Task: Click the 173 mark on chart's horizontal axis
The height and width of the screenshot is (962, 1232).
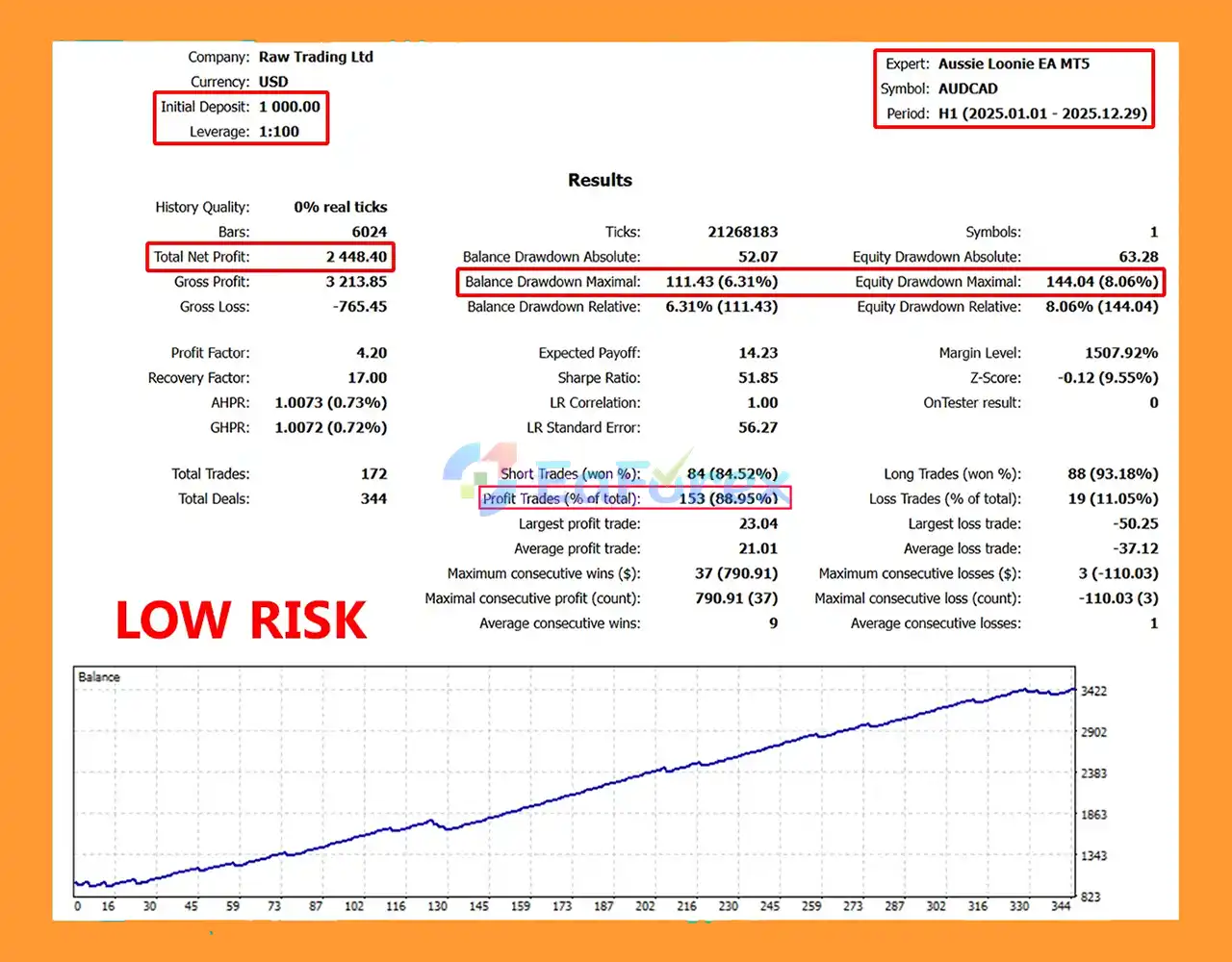Action: click(x=562, y=906)
